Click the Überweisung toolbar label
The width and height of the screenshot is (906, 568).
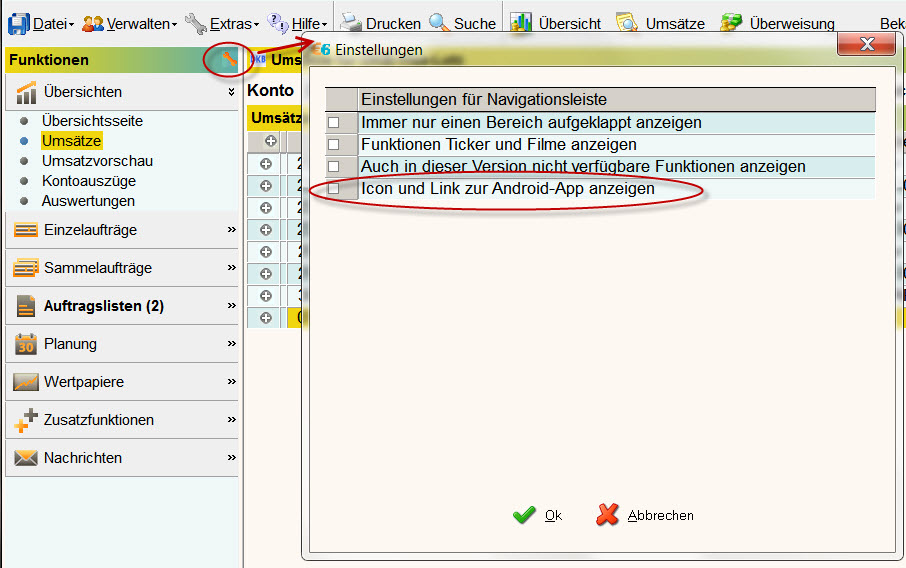792,24
